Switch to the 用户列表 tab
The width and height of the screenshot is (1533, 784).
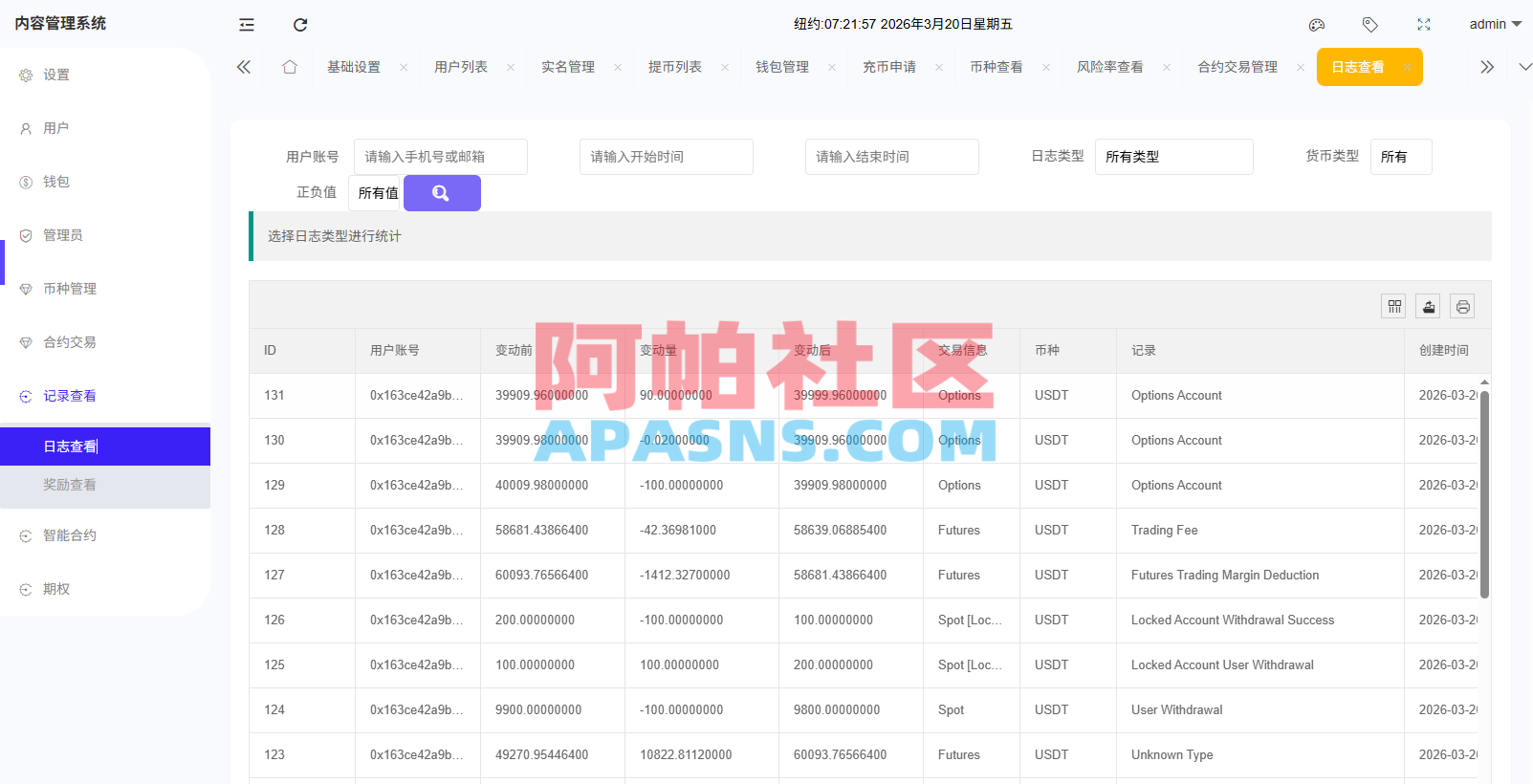(x=461, y=67)
